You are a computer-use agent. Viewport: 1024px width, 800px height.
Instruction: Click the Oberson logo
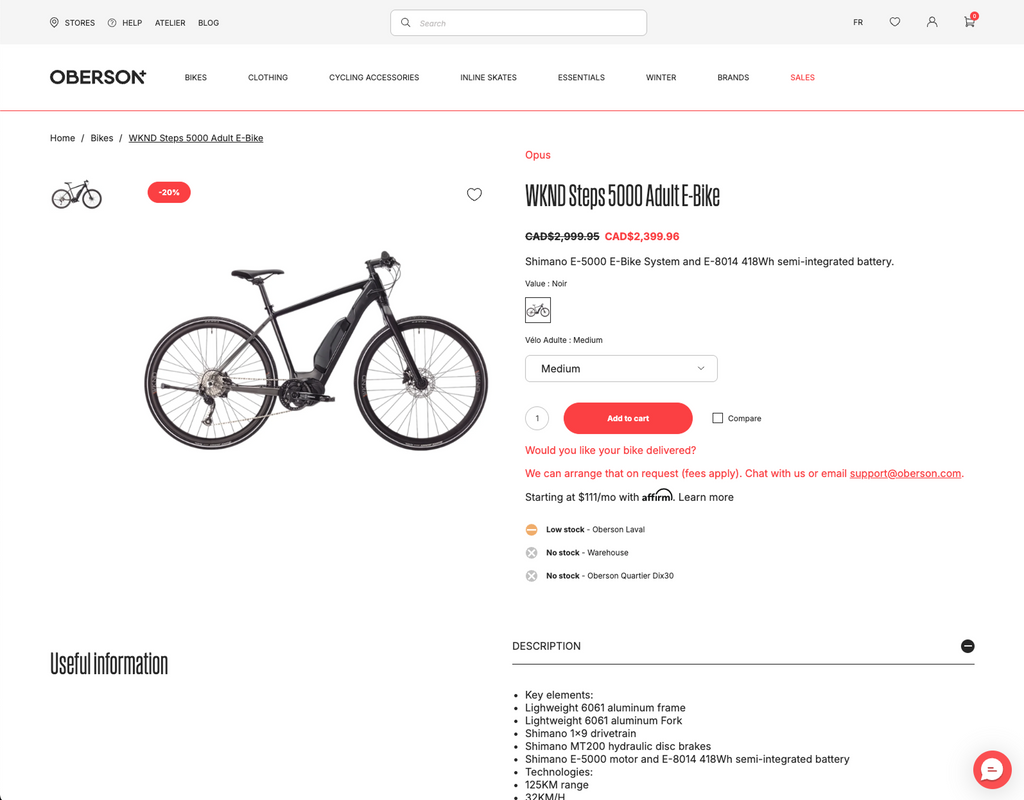tap(98, 77)
